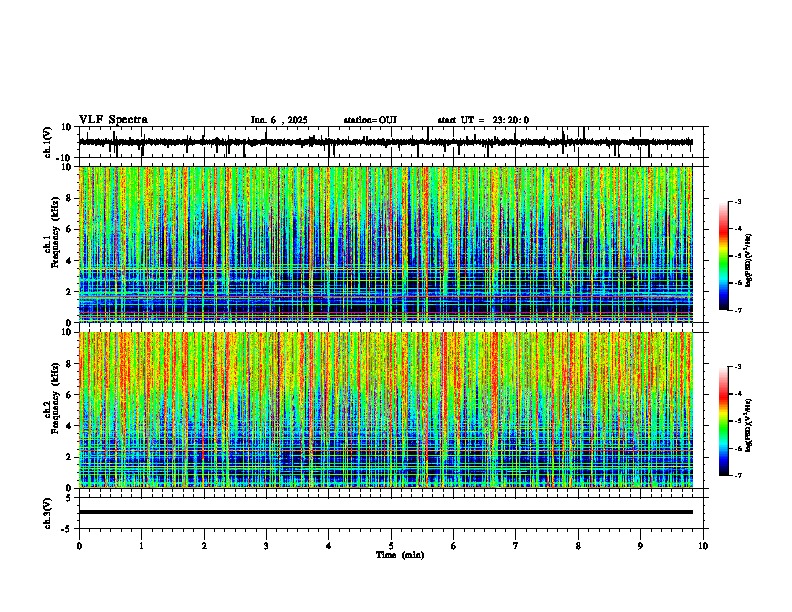Screen dimensions: 792x612
Task: Click the "VLF Spectra" title text
Action: [x=113, y=120]
